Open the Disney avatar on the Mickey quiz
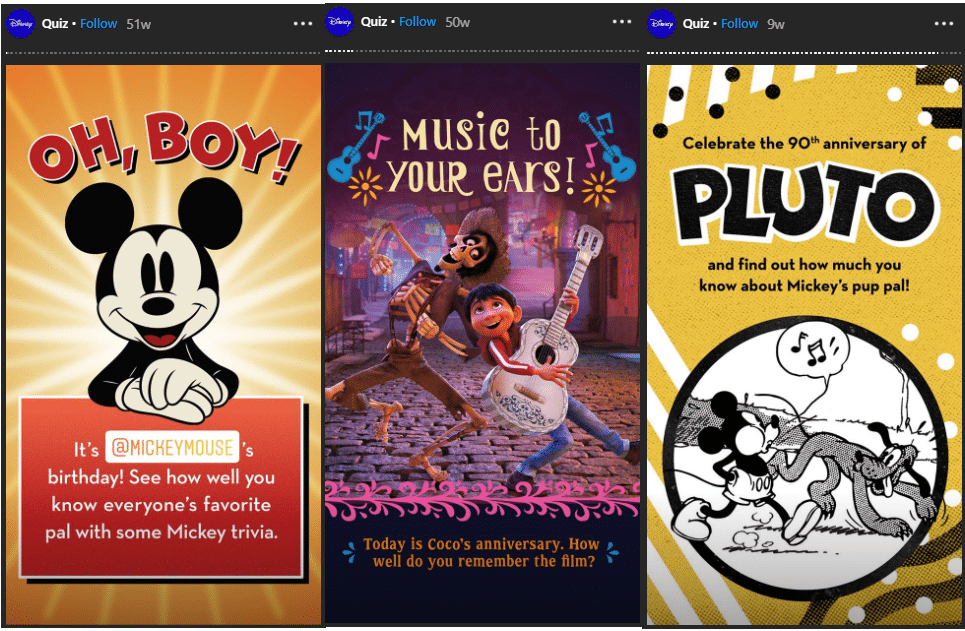 click(x=20, y=24)
